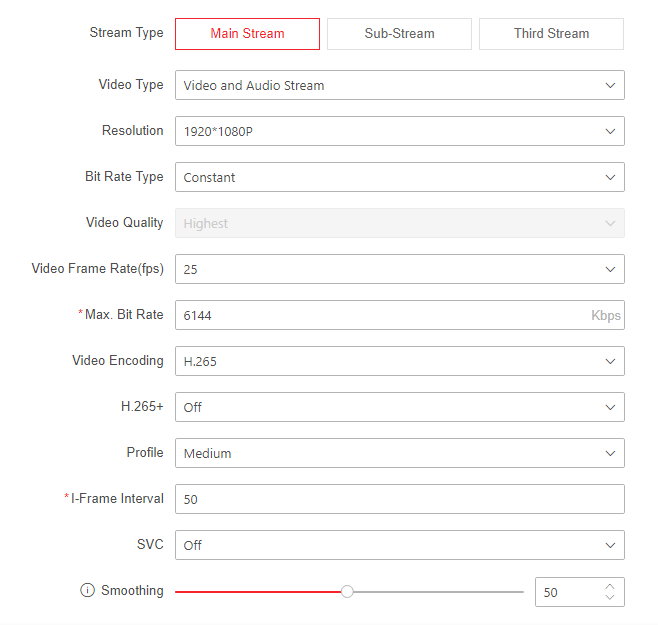Select the Main Stream tab
The height and width of the screenshot is (625, 658).
pyautogui.click(x=247, y=34)
